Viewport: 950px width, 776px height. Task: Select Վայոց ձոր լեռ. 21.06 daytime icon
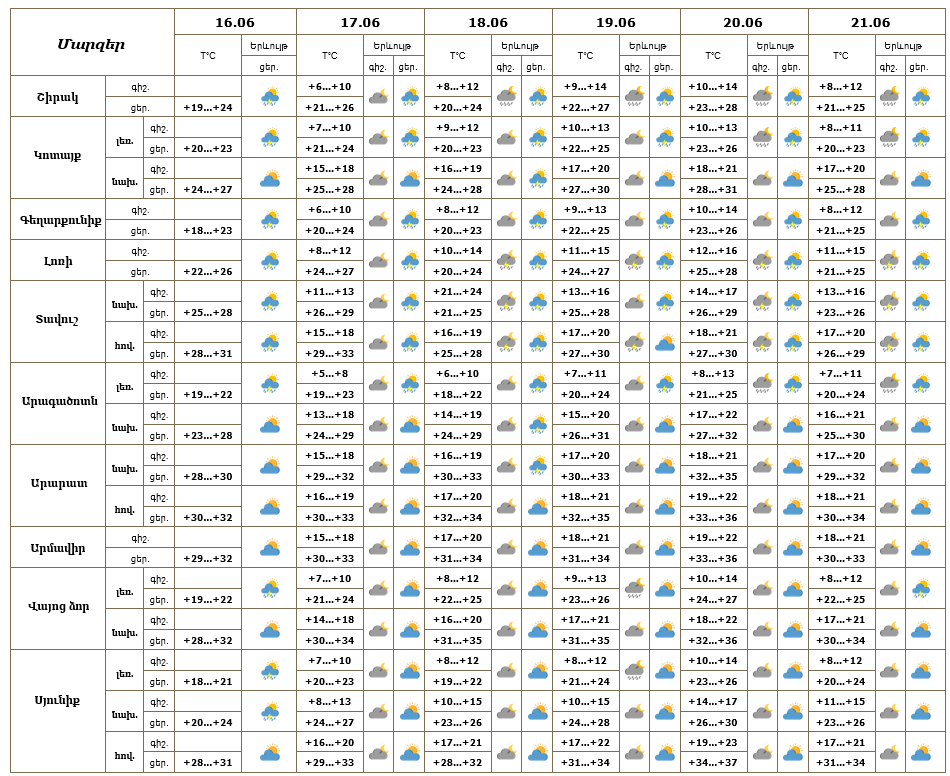921,589
